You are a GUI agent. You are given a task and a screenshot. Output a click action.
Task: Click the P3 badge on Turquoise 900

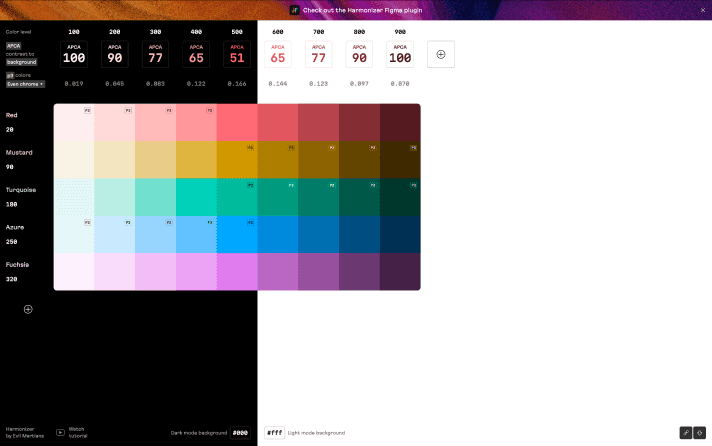413,185
